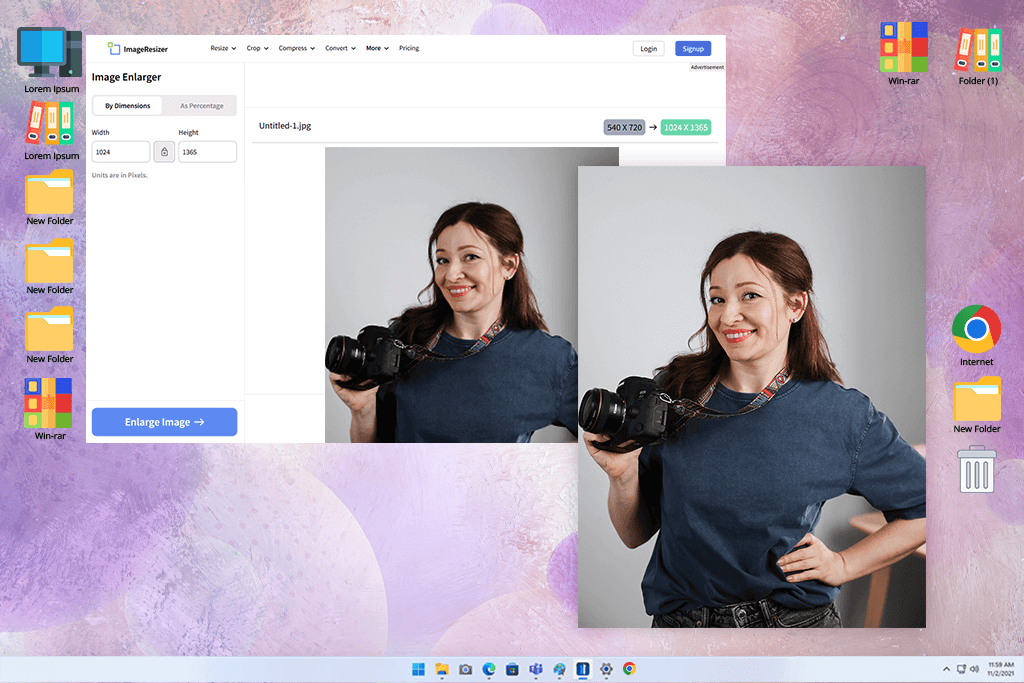Launch Chrome from the taskbar
The image size is (1024, 683).
[630, 669]
